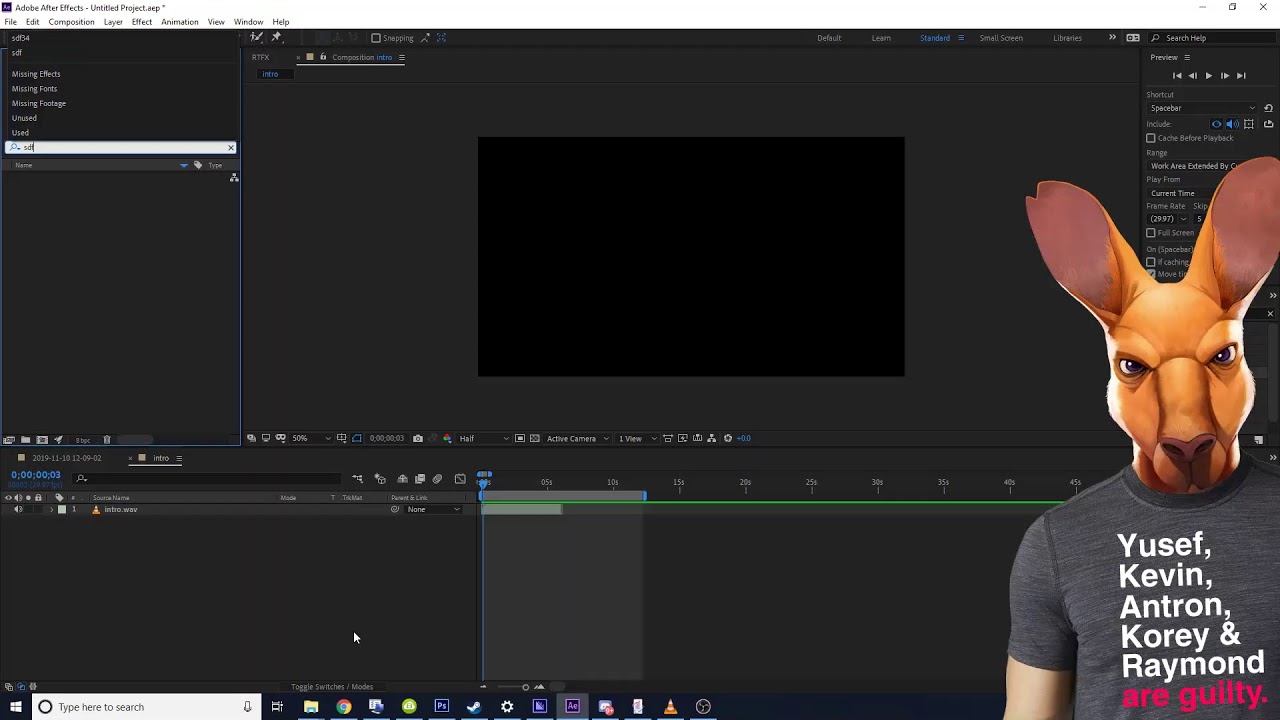Expand the intro.wav layer properties

[51, 510]
